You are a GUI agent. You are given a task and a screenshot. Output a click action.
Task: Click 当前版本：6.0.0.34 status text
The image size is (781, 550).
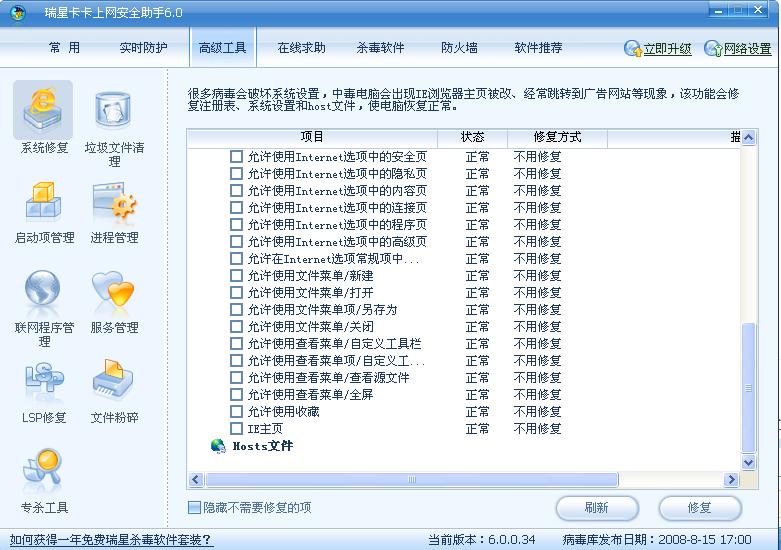pyautogui.click(x=482, y=540)
